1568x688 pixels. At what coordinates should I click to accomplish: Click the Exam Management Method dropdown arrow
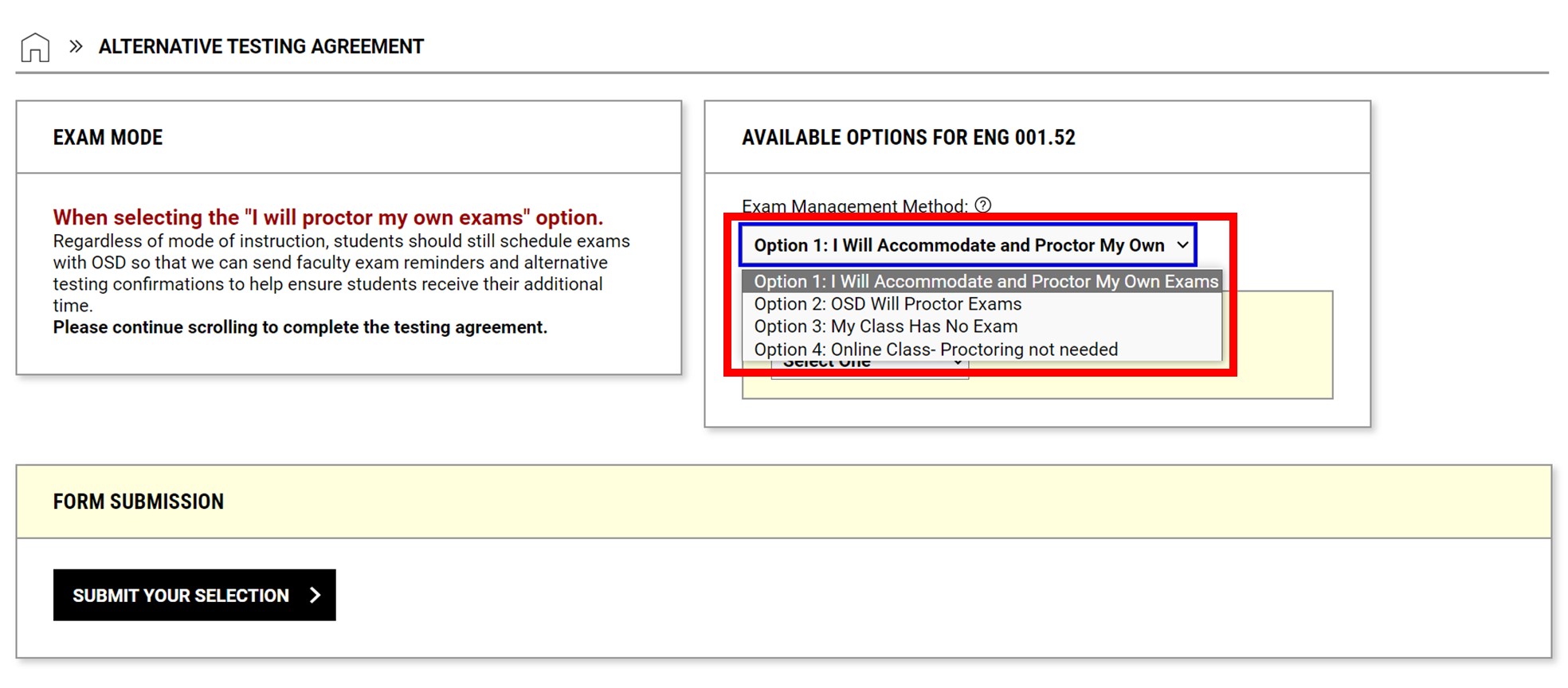click(x=1182, y=245)
